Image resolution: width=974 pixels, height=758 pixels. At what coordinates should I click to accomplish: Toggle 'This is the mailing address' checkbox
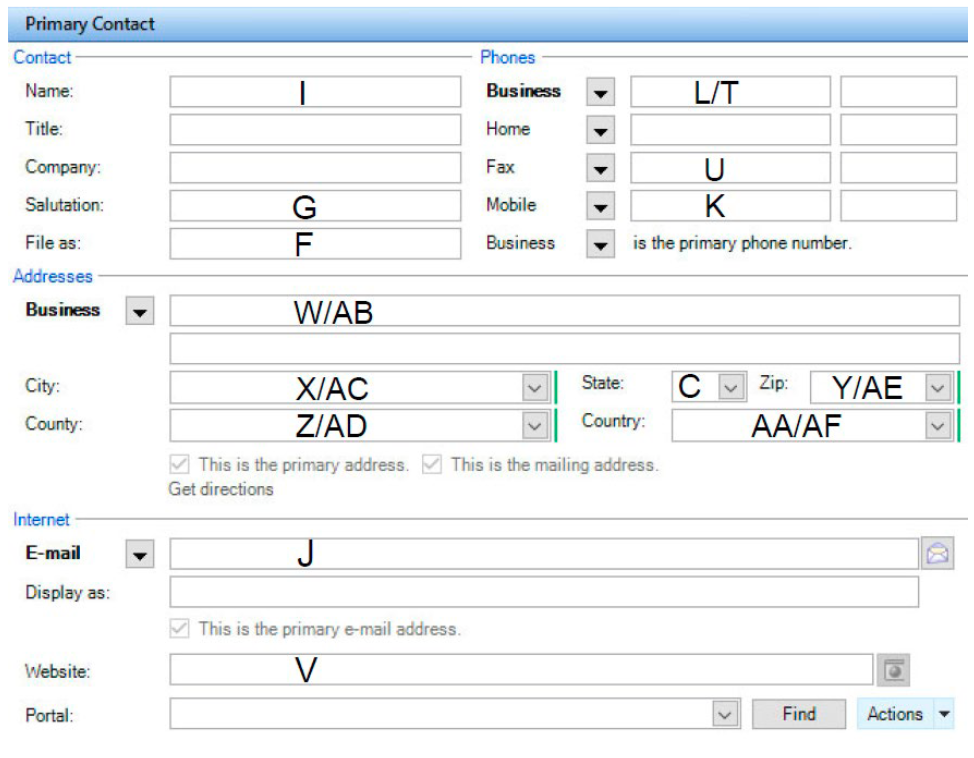click(x=432, y=464)
